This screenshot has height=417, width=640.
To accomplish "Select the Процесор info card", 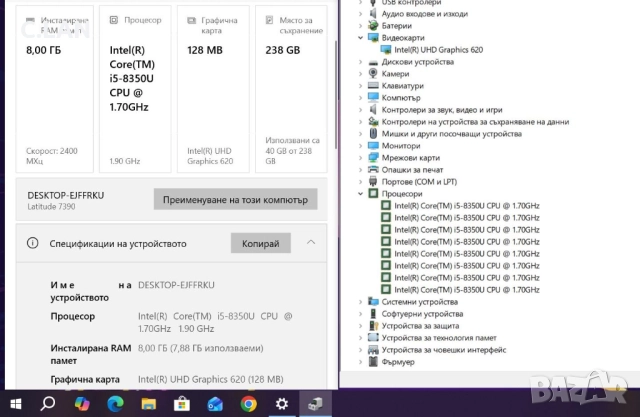I will [135, 89].
